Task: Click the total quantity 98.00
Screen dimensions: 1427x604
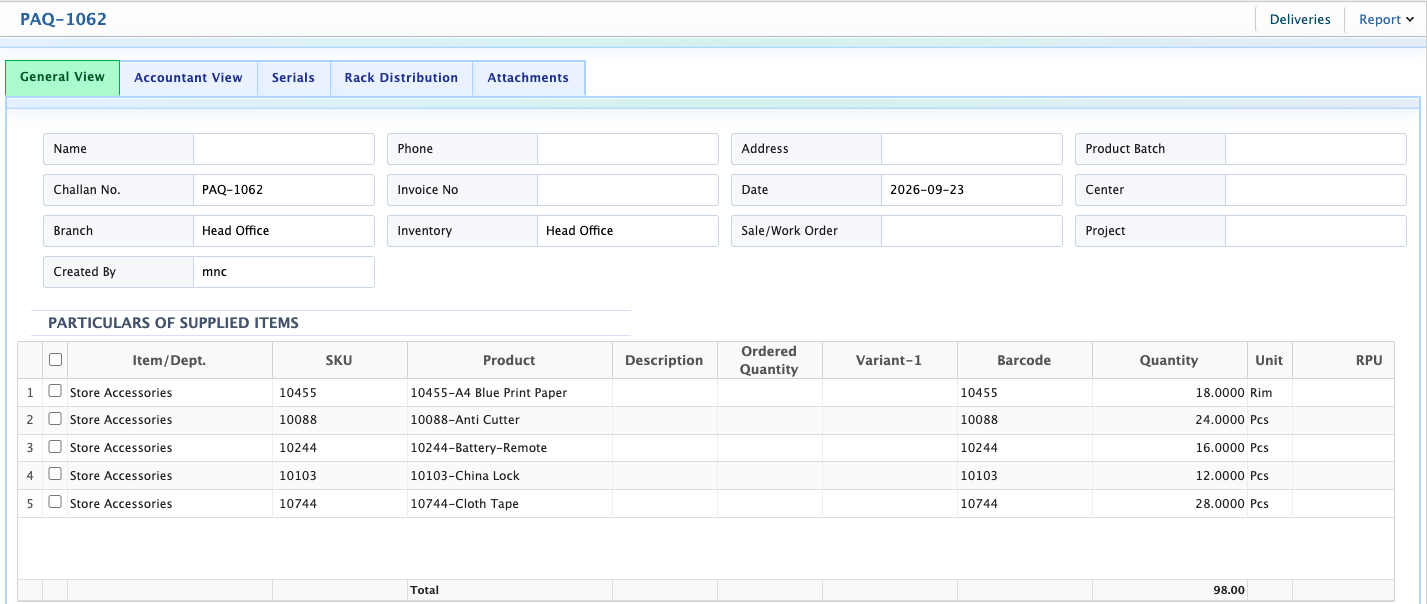Action: click(x=1229, y=591)
